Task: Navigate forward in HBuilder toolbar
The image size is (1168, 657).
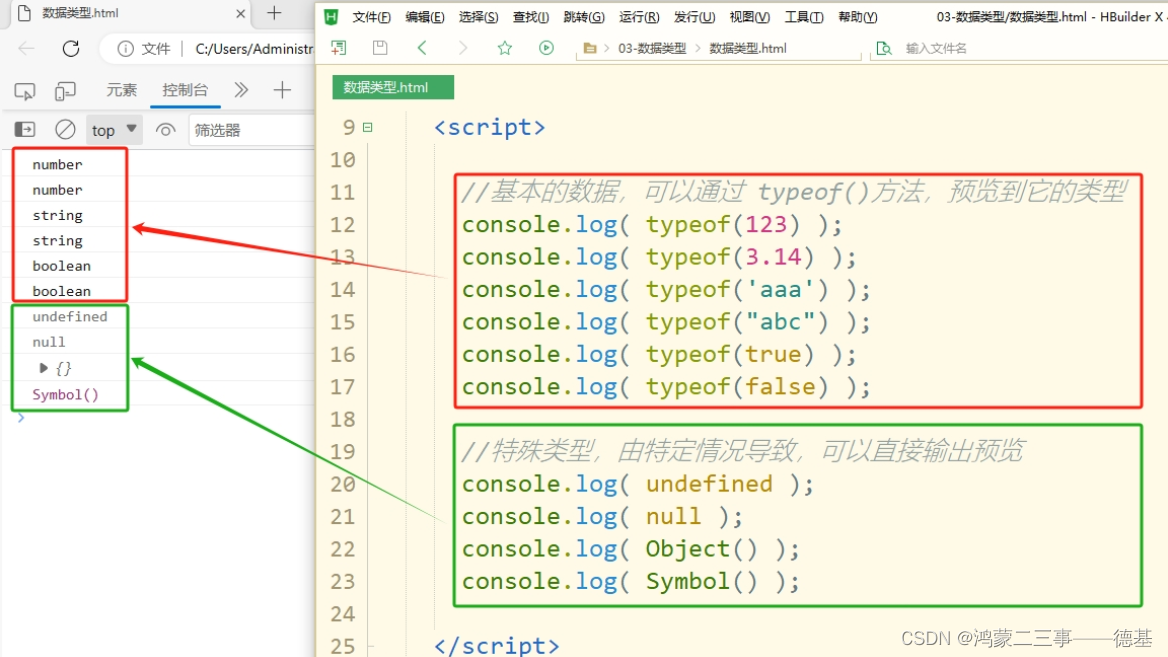Action: (x=463, y=48)
